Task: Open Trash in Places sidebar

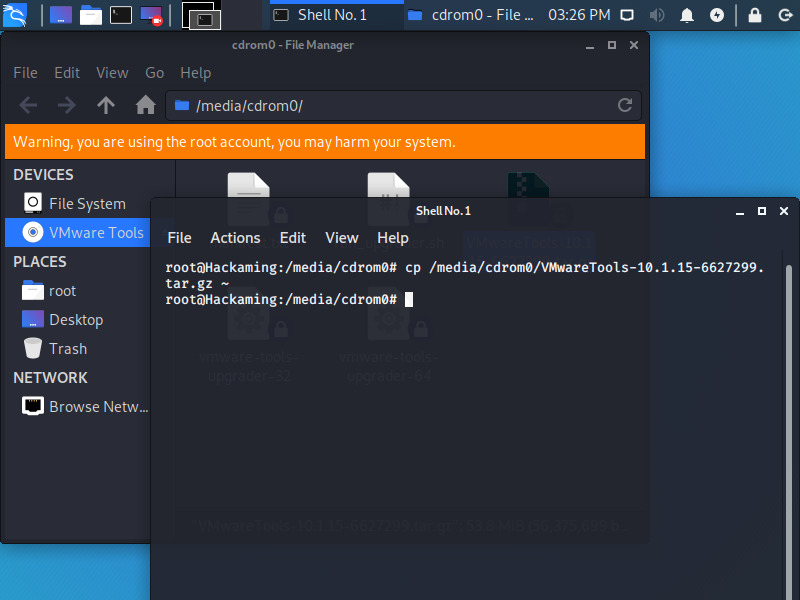Action: (78, 349)
